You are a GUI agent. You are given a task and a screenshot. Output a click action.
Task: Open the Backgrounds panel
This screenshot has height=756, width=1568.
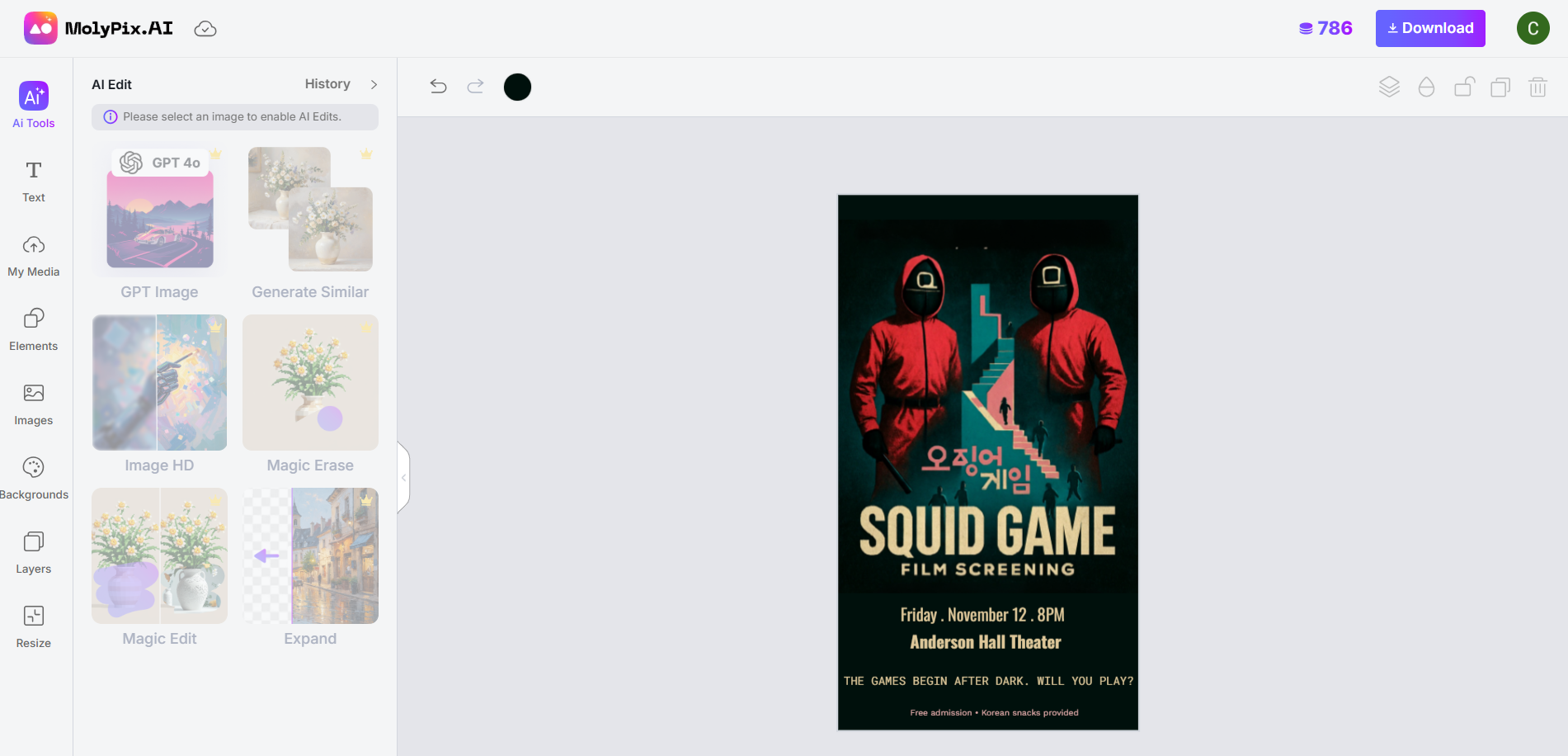coord(34,479)
